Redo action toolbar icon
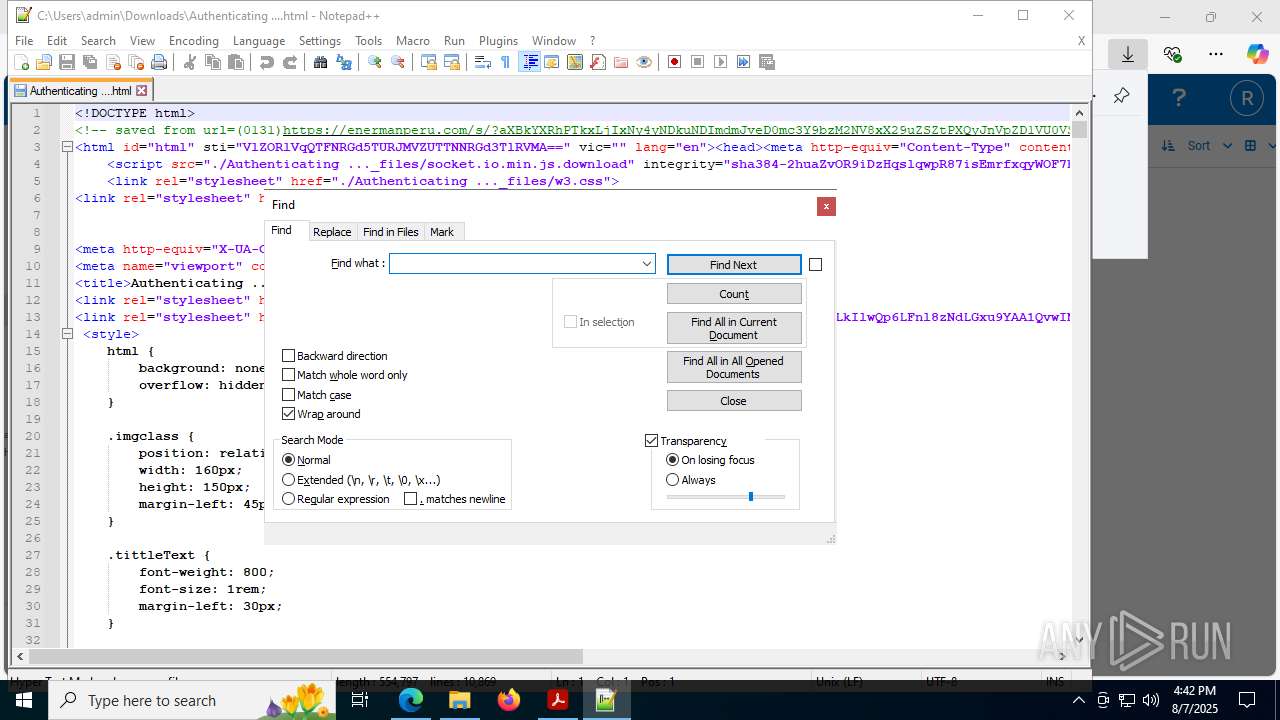Image resolution: width=1280 pixels, height=720 pixels. click(x=289, y=62)
